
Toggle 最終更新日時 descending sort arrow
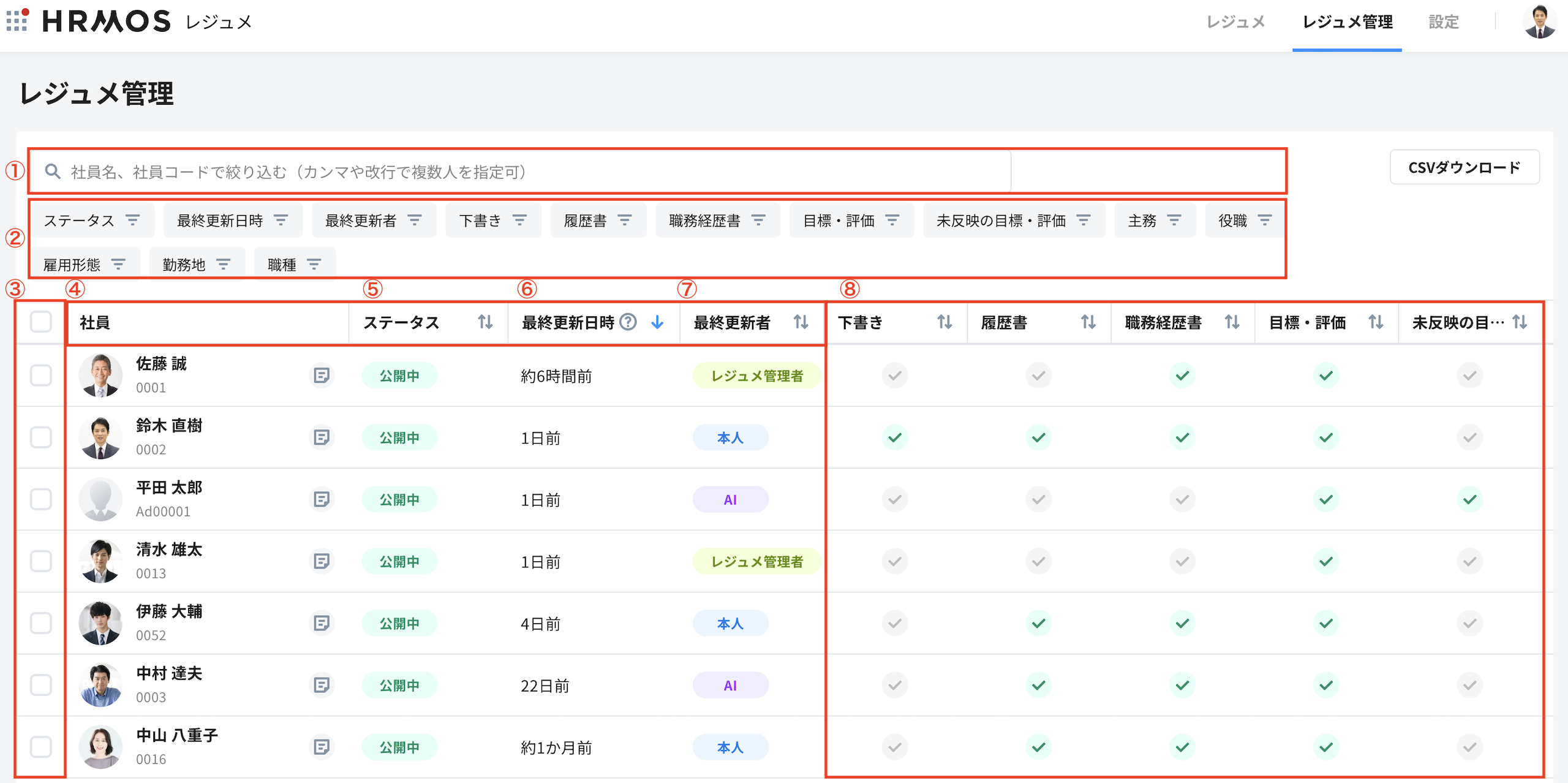[657, 322]
